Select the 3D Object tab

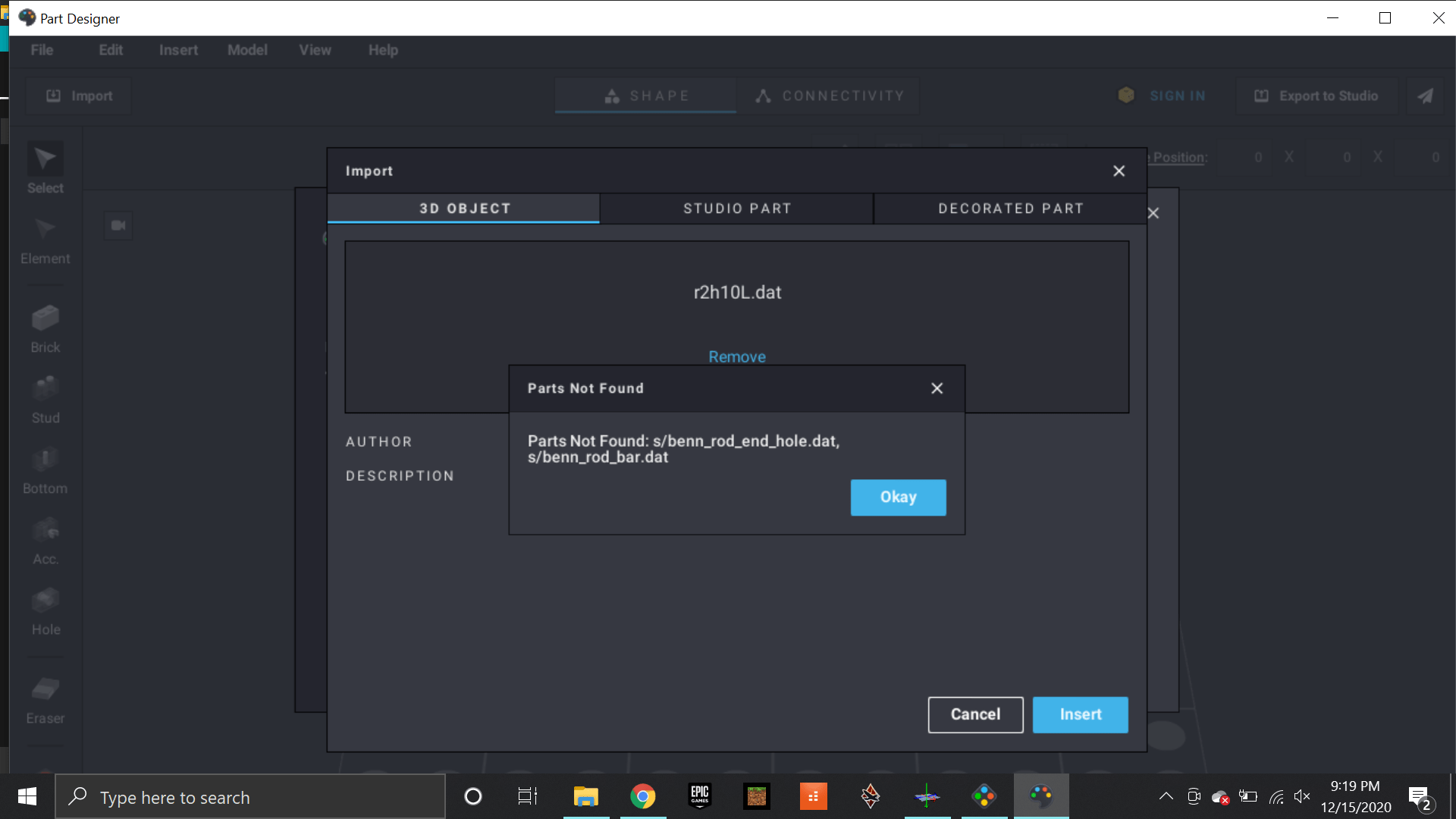point(464,209)
